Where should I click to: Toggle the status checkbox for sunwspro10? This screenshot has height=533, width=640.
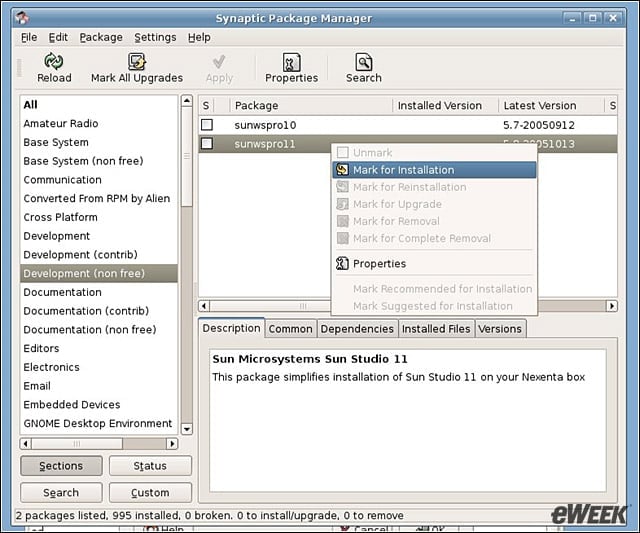click(207, 125)
